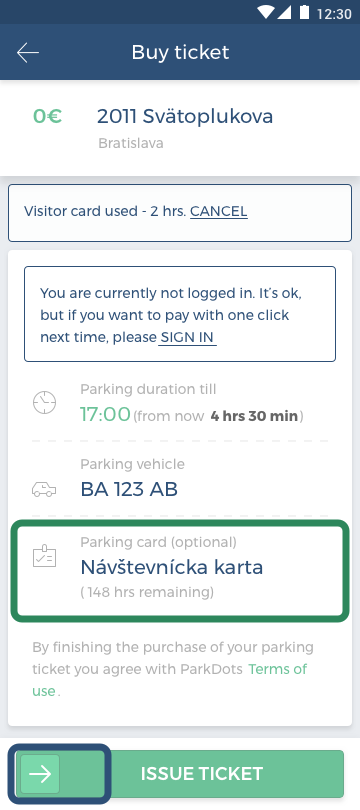This screenshot has height=810, width=360.
Task: Open the SIGN IN link
Action: pos(187,337)
